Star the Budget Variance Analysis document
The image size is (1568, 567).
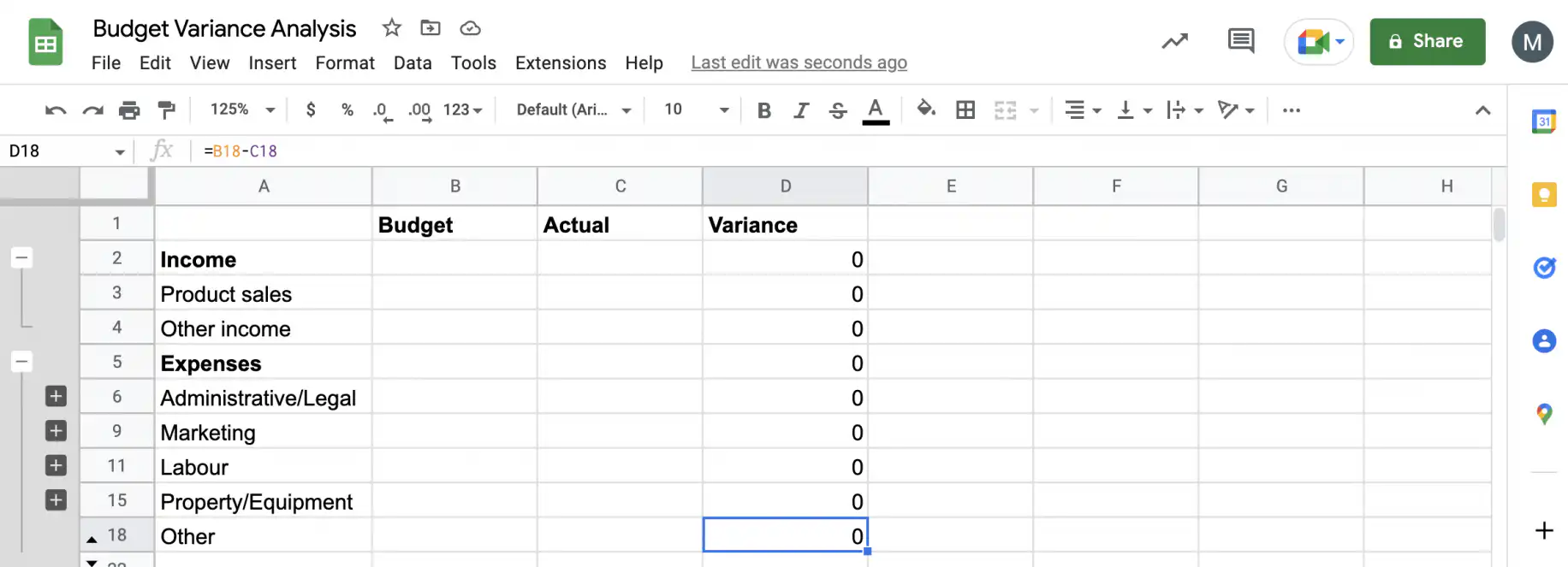[x=392, y=27]
